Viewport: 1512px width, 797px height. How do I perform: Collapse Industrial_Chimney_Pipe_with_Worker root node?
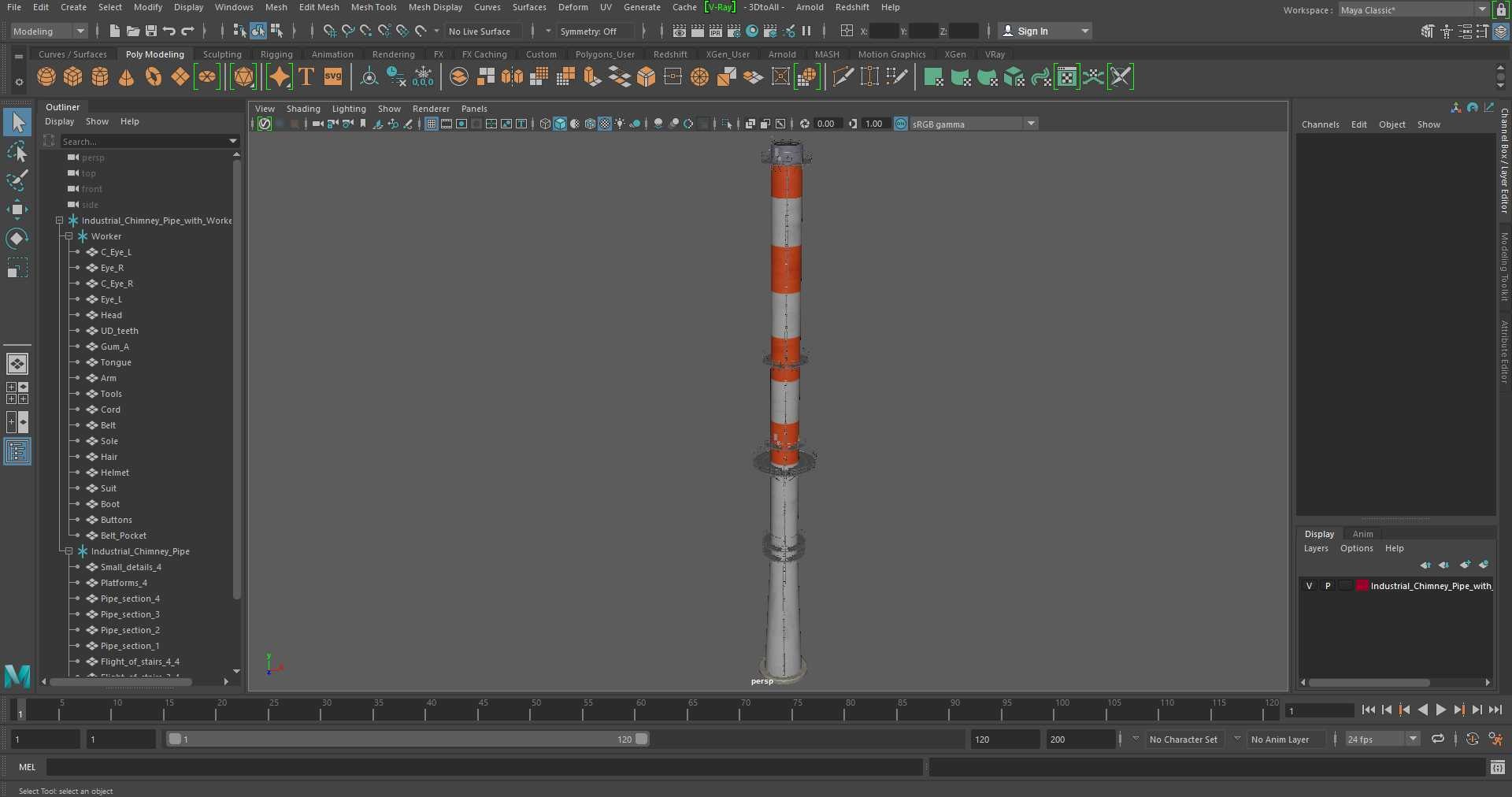click(x=59, y=221)
